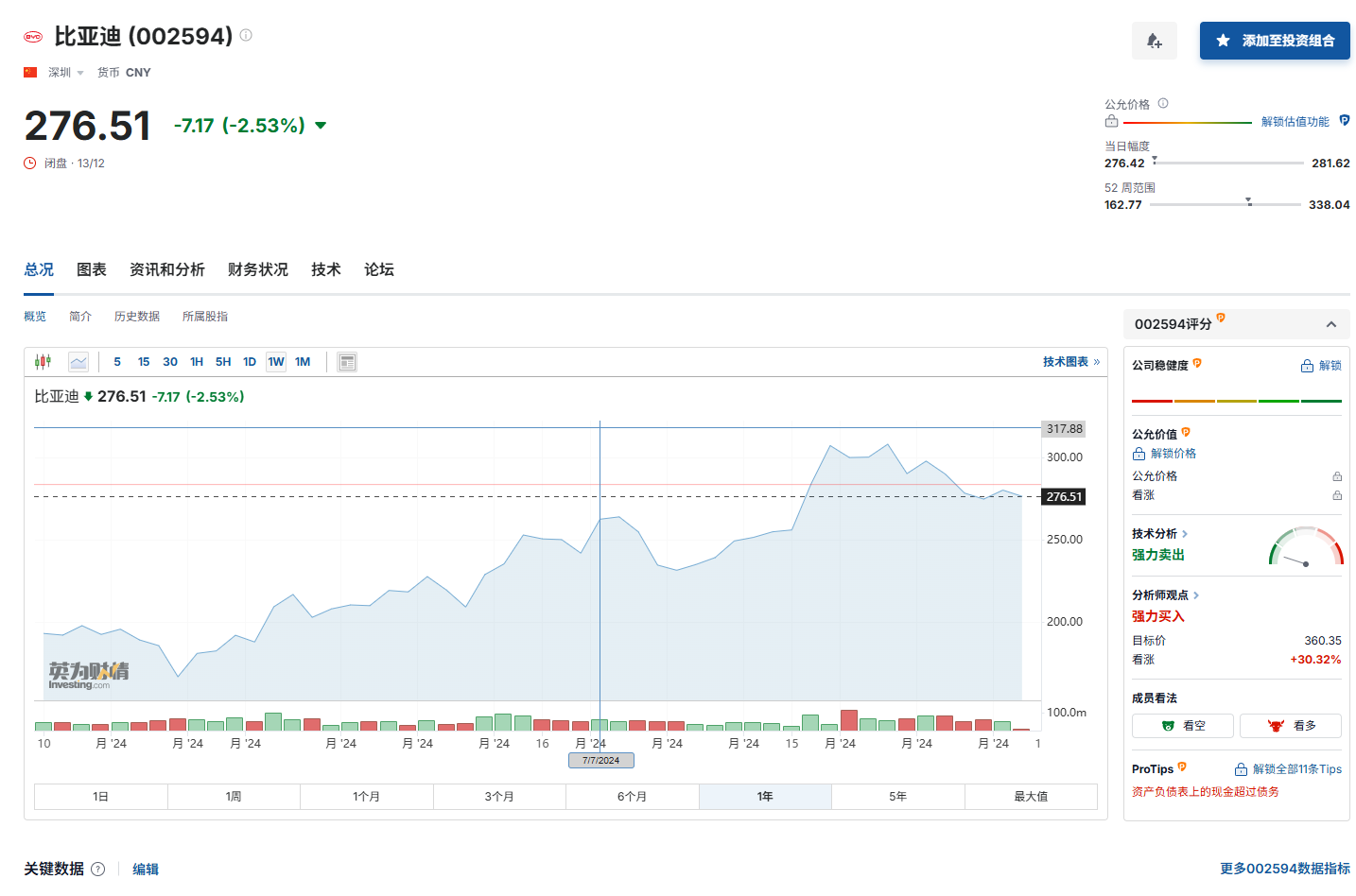The height and width of the screenshot is (896, 1356).
Task: Click 解锁全部11条Tips link
Action: [1288, 769]
